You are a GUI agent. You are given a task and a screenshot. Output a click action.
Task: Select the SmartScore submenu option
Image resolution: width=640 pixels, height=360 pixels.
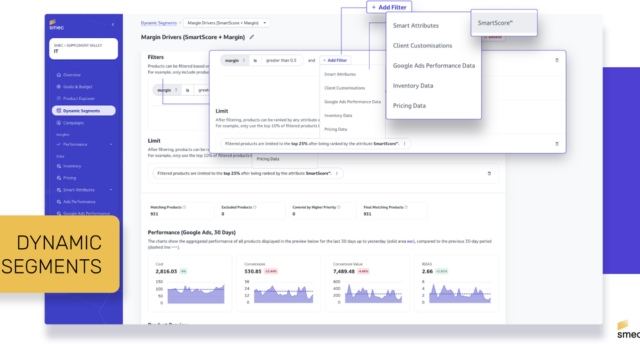[x=504, y=23]
